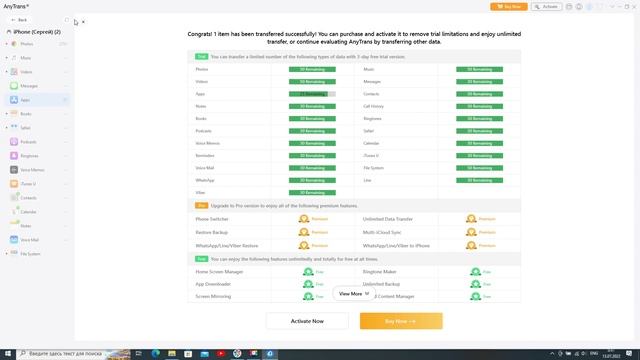
Task: Select the Ringtones sidebar item
Action: point(37,156)
